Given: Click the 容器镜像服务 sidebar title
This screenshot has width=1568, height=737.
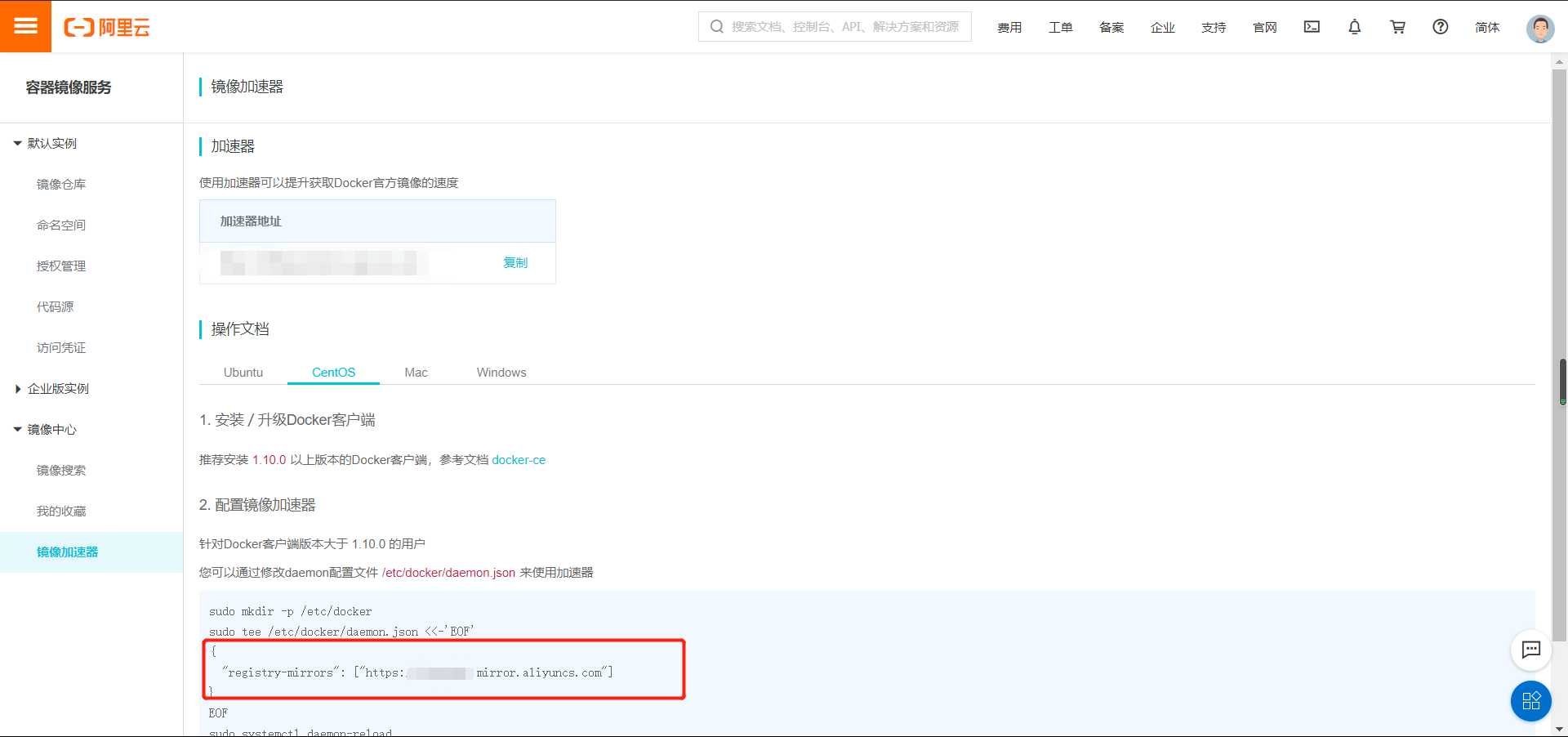Looking at the screenshot, I should pyautogui.click(x=69, y=87).
